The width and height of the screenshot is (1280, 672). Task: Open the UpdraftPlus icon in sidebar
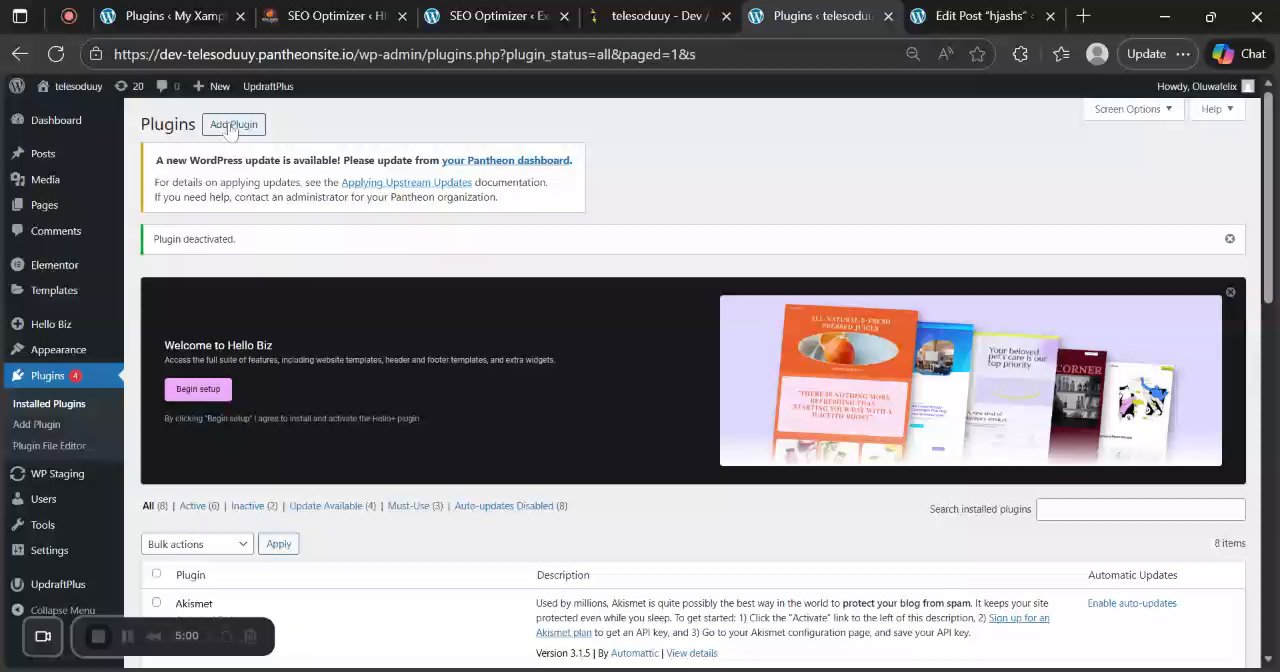click(x=17, y=584)
